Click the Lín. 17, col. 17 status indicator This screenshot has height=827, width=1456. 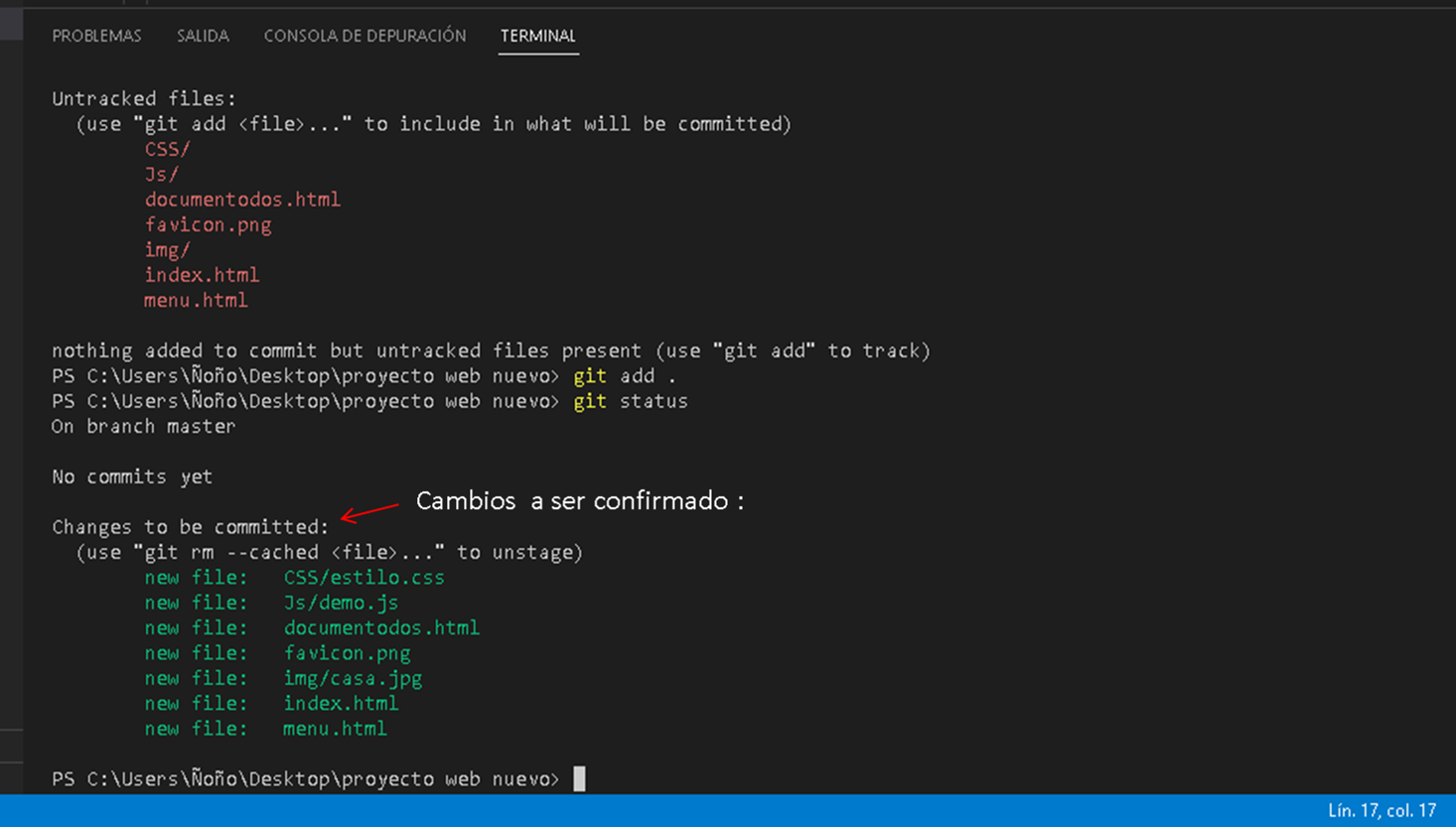point(1382,811)
